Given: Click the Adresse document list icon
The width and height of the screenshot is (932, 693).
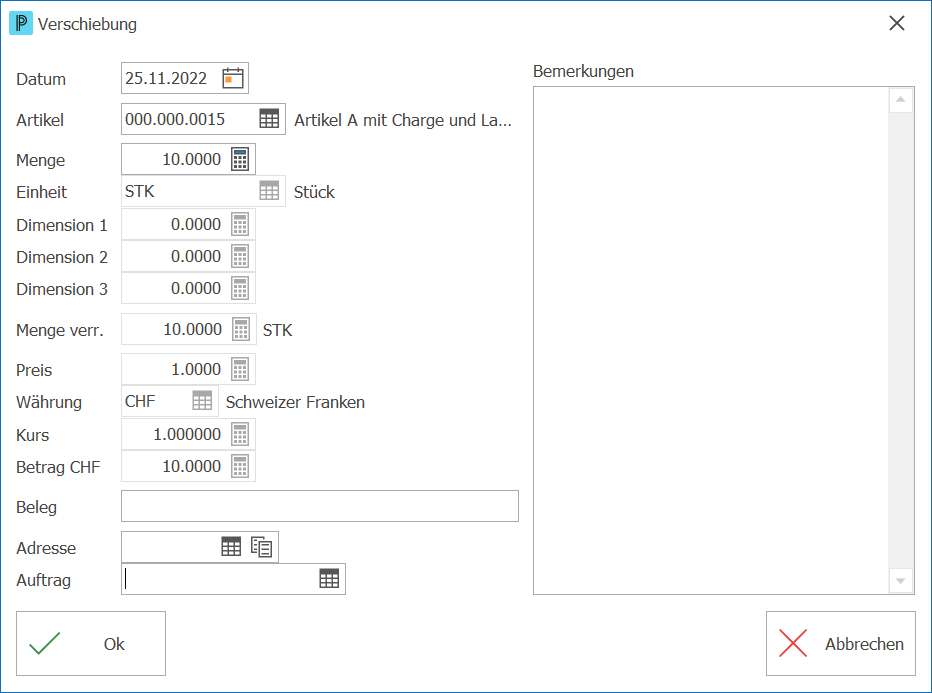Looking at the screenshot, I should pyautogui.click(x=262, y=547).
